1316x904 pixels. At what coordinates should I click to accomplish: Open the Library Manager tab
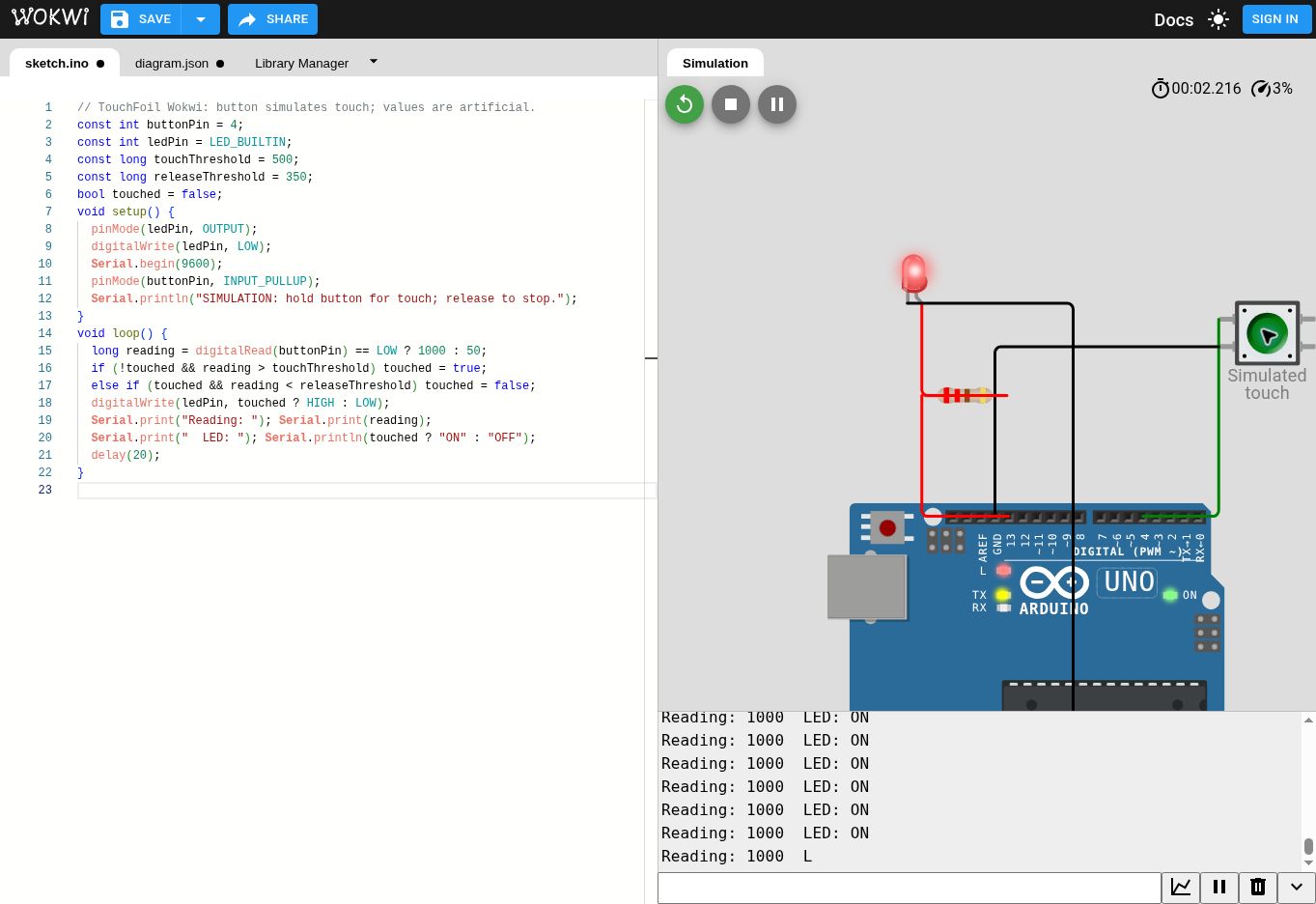coord(301,63)
